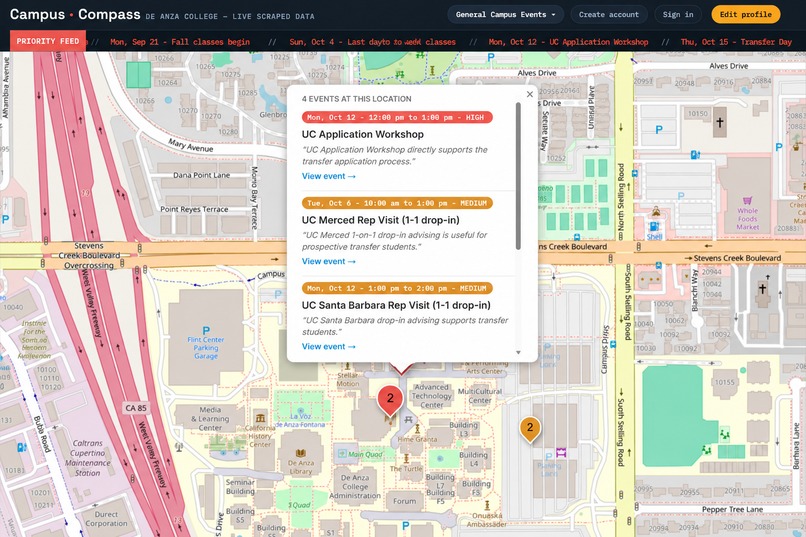This screenshot has width=806, height=537.
Task: Click the UC Application Workshop title
Action: tap(362, 135)
